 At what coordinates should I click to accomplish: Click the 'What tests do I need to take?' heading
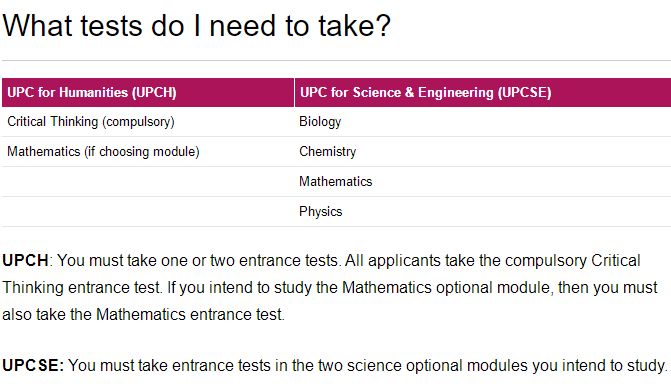pyautogui.click(x=196, y=26)
